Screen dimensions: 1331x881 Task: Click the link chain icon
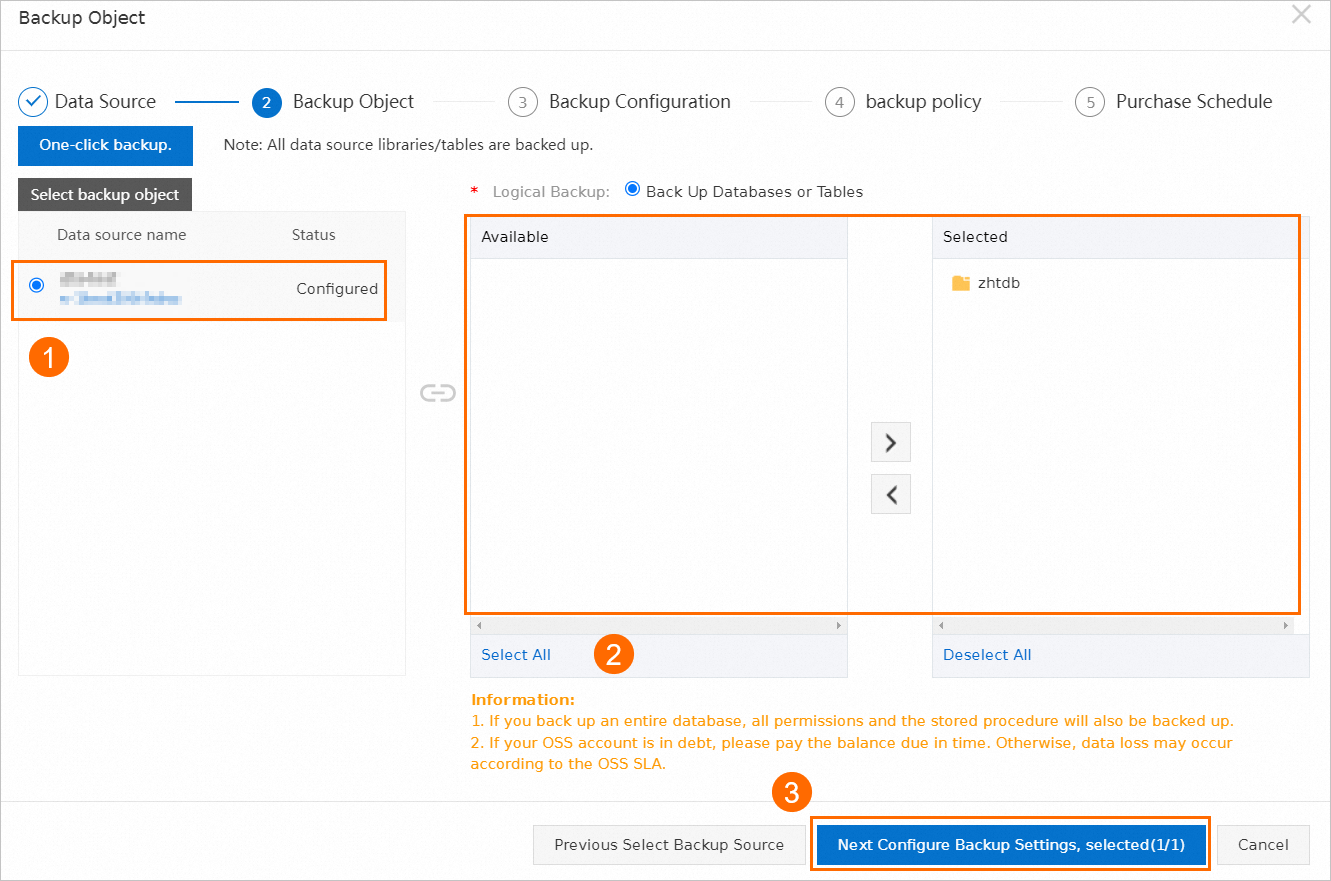click(x=437, y=393)
